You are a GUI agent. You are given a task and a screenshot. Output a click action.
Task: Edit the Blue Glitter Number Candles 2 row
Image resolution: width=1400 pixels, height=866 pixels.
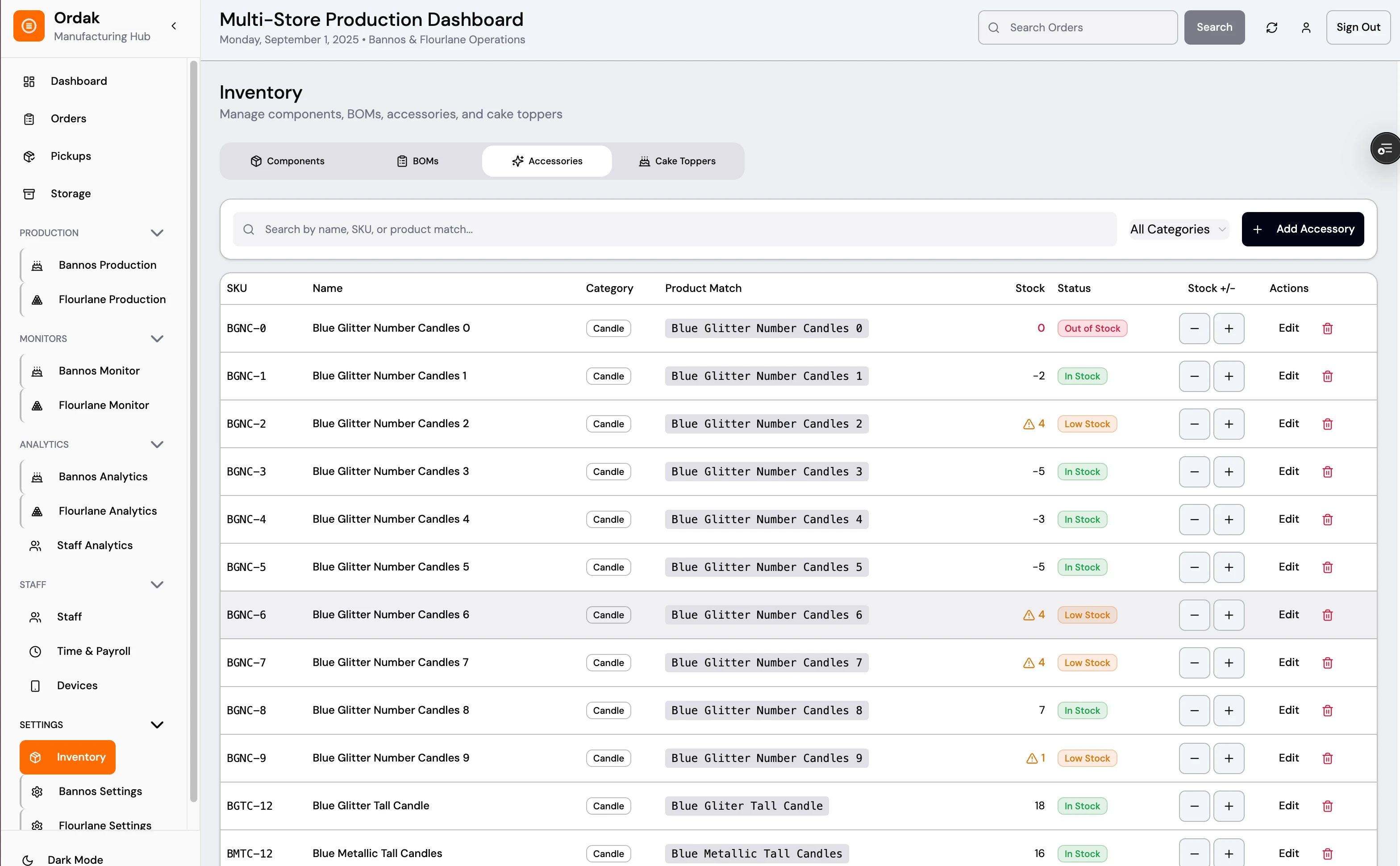(1288, 424)
